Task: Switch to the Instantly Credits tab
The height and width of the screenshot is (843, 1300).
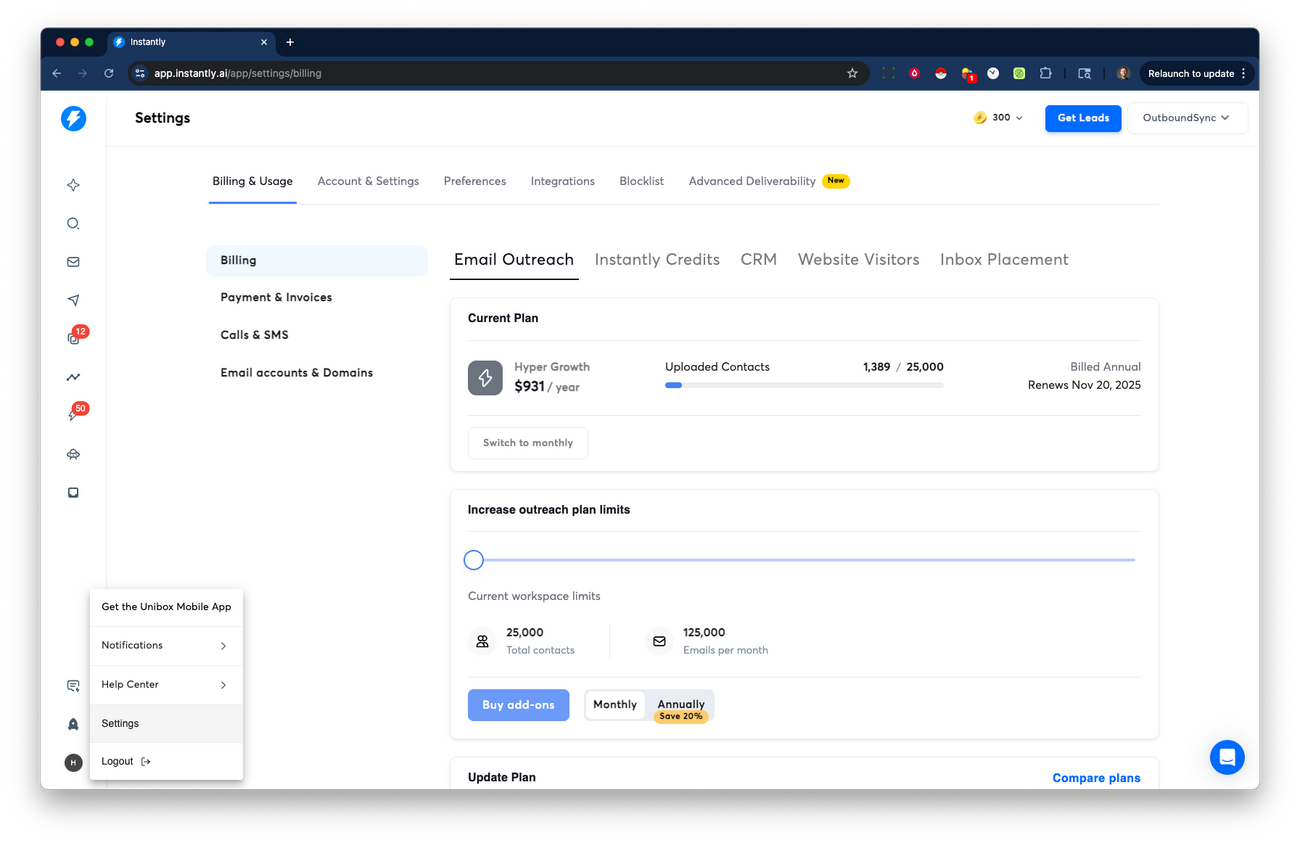Action: (657, 259)
